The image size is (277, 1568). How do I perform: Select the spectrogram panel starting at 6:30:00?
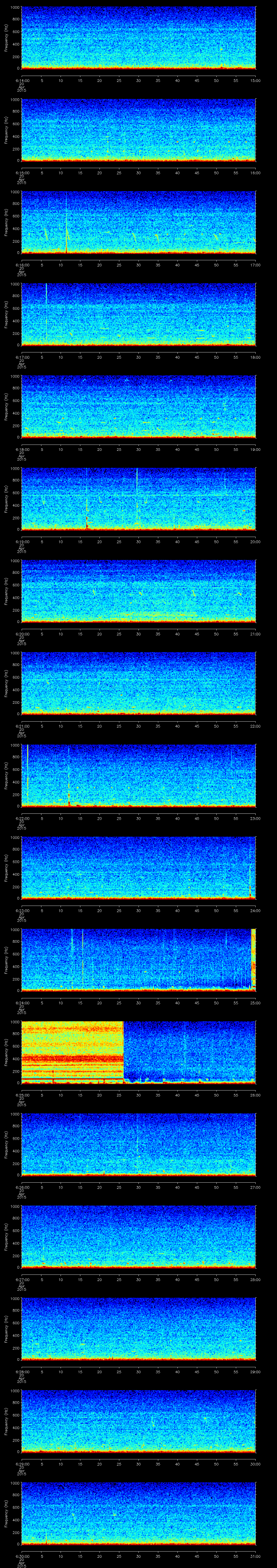(x=138, y=1514)
